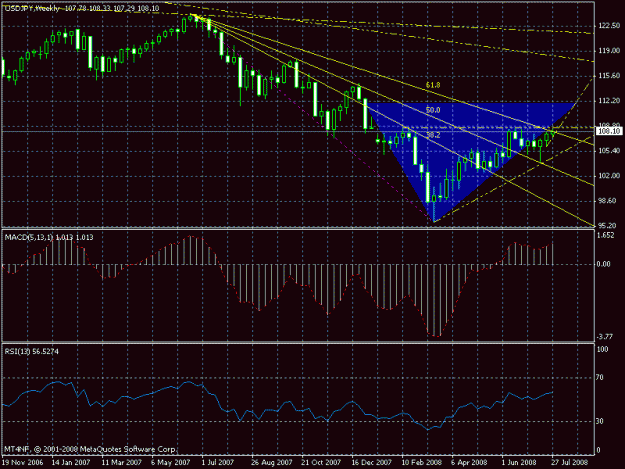
Task: Click the RSI(13) 56.5274 indicator label
Action: (x=31, y=351)
